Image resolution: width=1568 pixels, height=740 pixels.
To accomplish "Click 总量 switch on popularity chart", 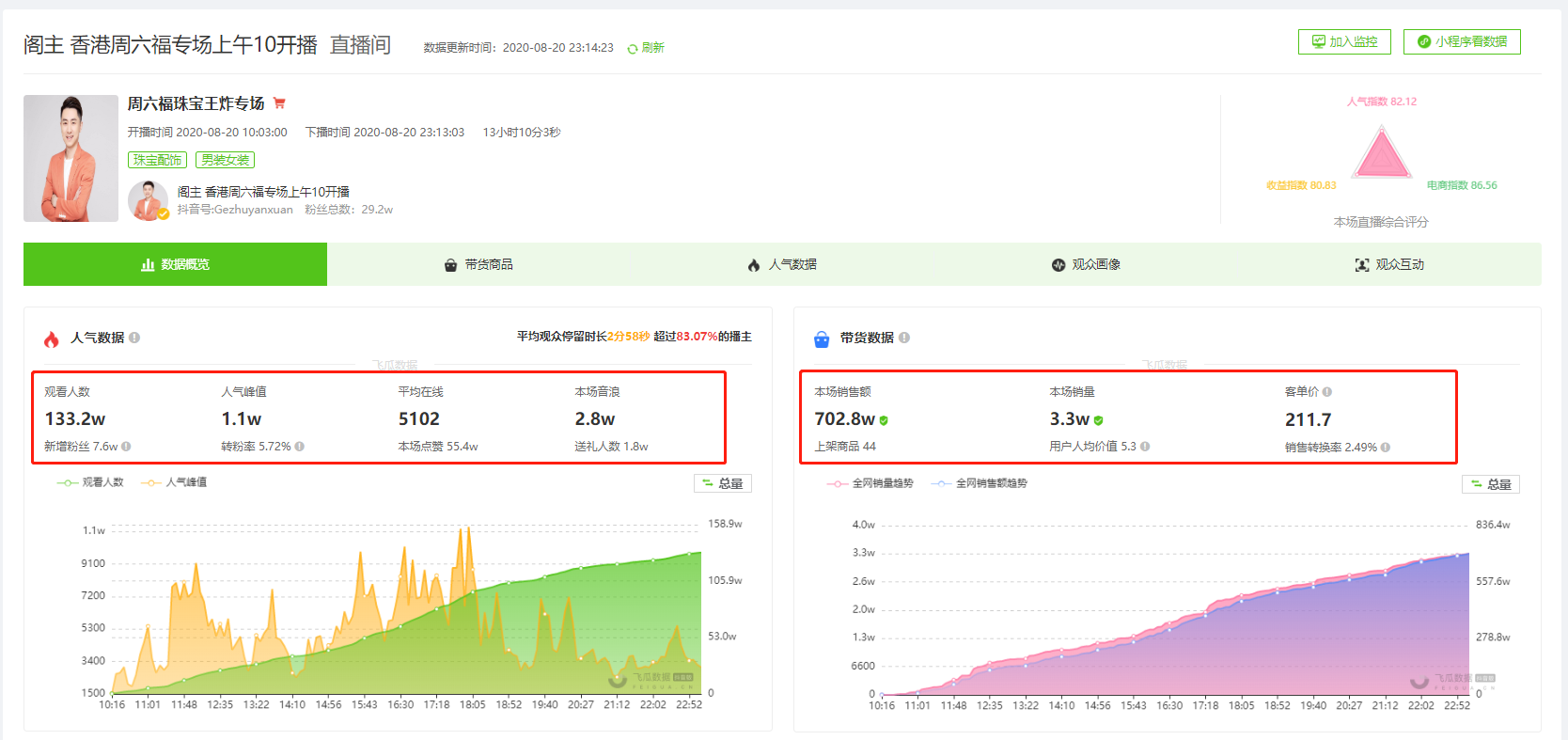I will [x=723, y=483].
